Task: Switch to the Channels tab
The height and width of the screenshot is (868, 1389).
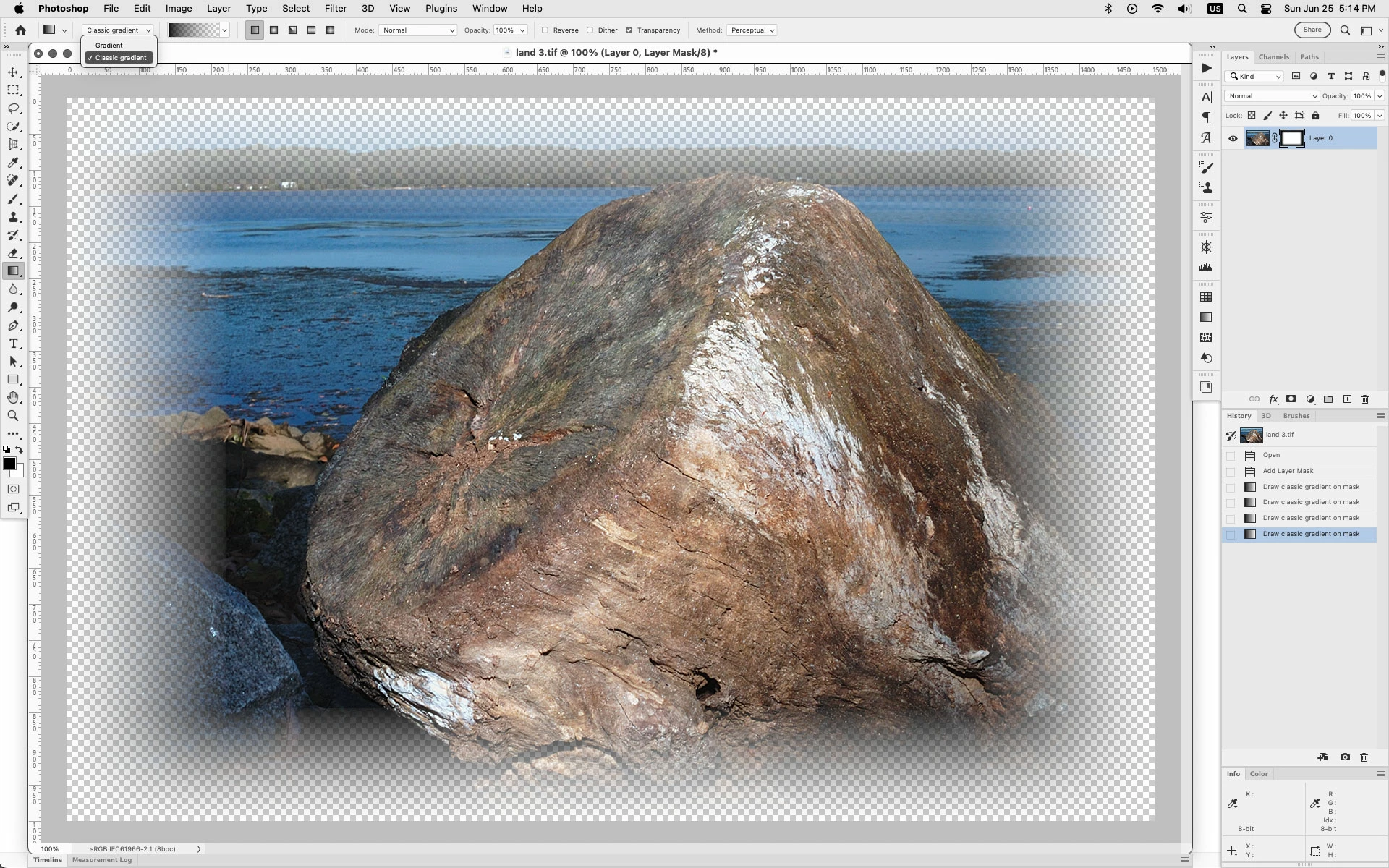Action: pos(1273,57)
